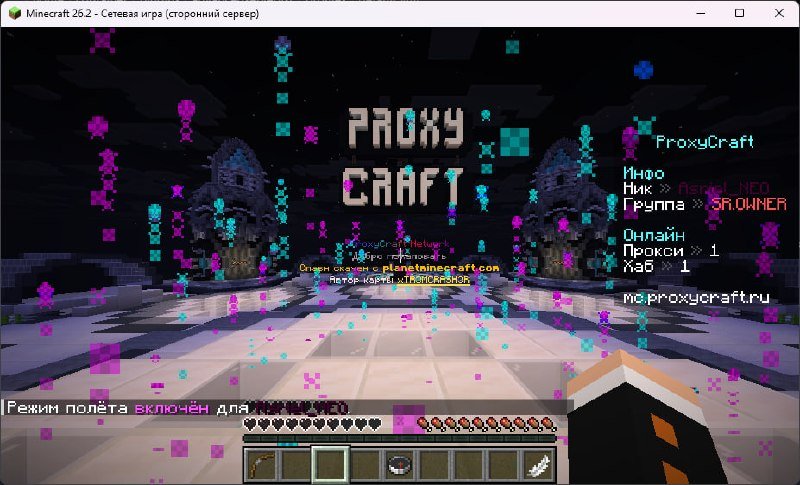
Task: Click the last drumstick in the hunger bar
Action: tap(548, 424)
